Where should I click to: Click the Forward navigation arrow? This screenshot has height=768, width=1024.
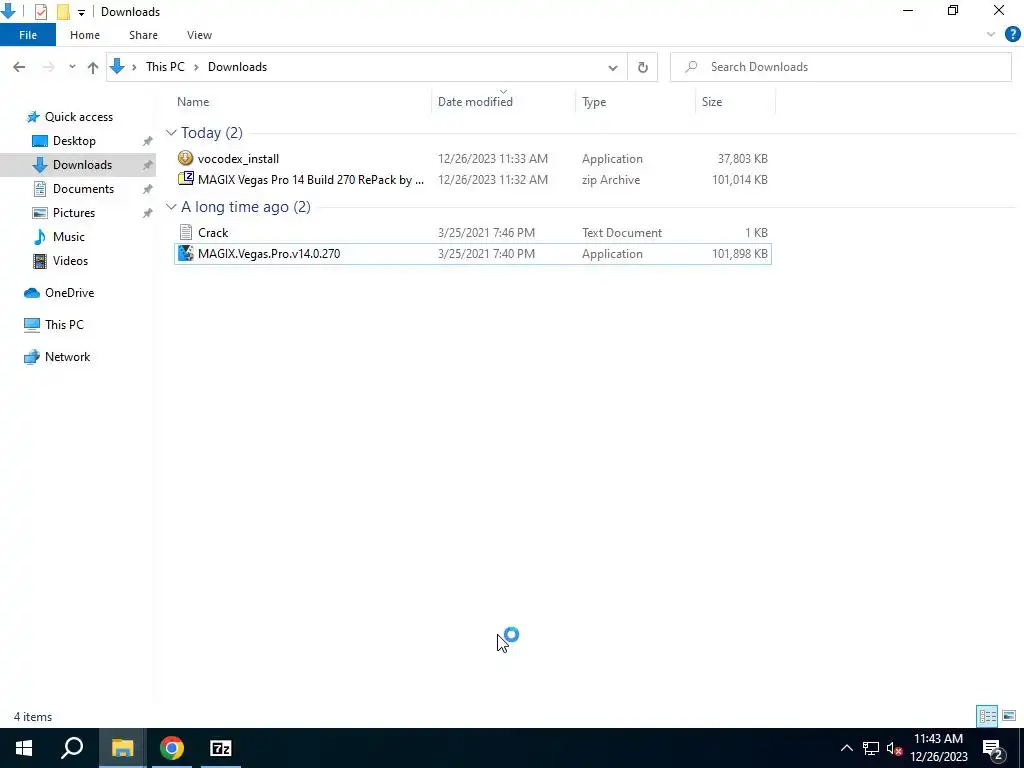point(48,67)
